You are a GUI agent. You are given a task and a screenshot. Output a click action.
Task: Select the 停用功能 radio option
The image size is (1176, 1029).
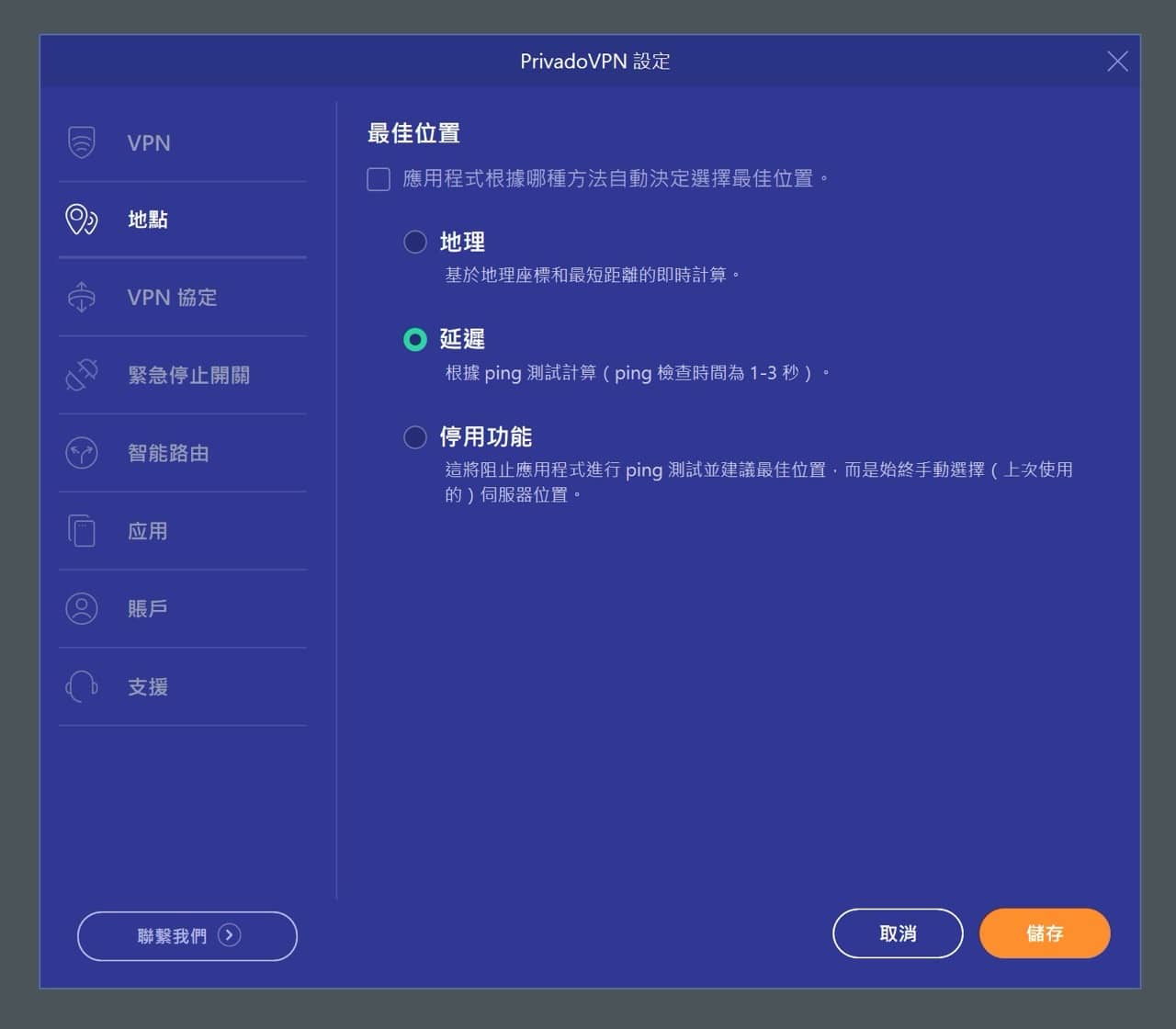415,437
